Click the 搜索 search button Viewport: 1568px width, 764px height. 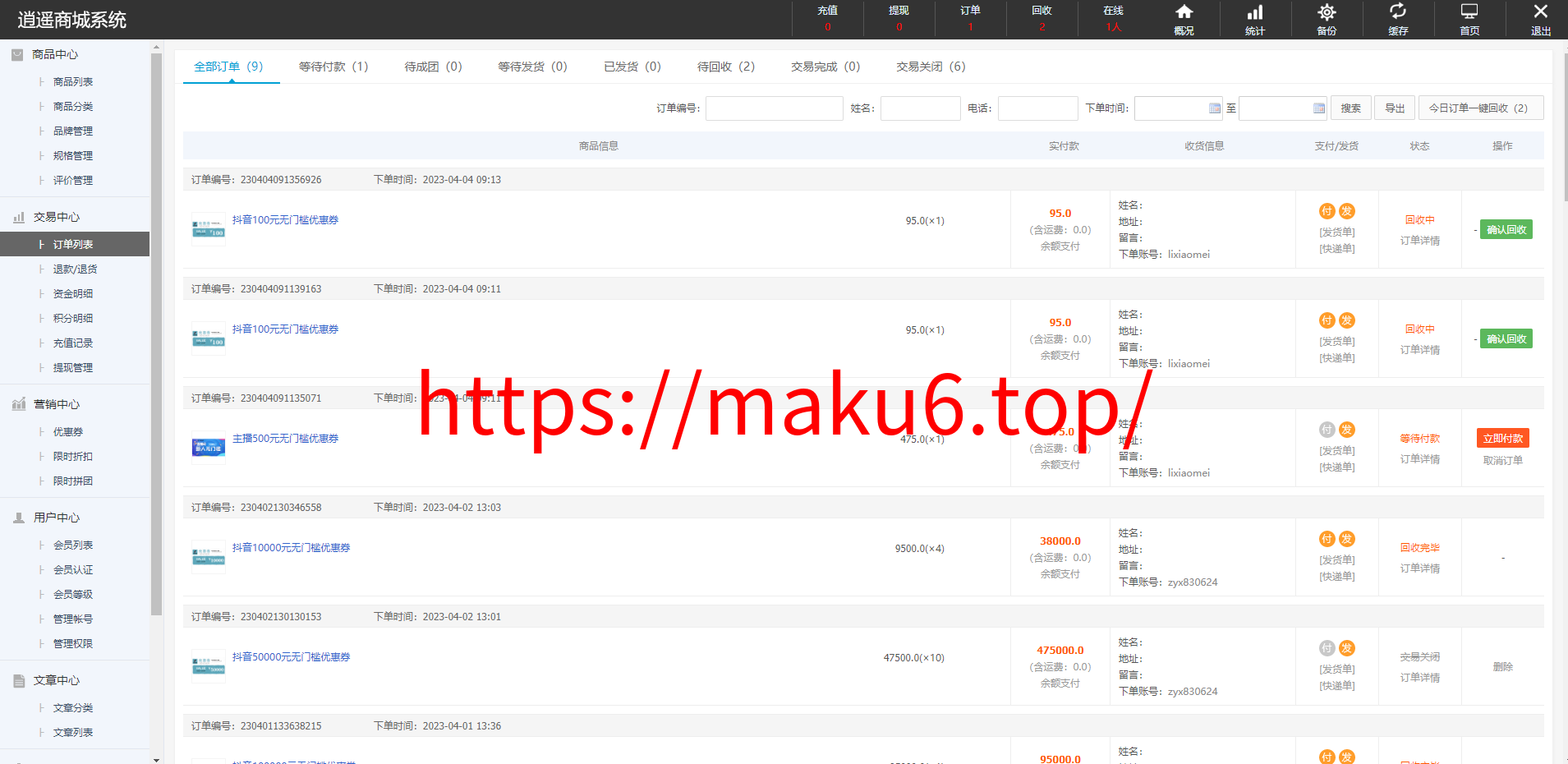1350,108
